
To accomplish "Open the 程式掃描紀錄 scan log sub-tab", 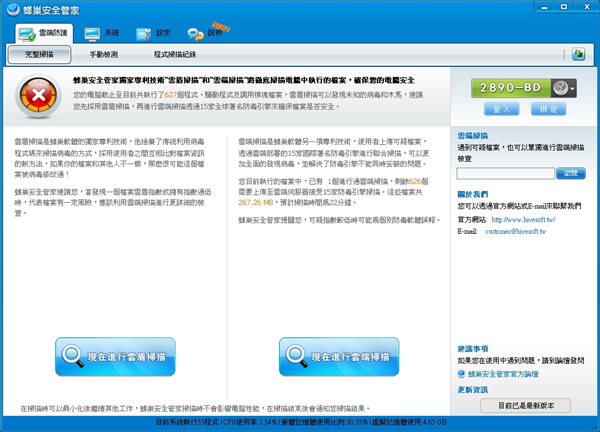I will click(x=175, y=55).
